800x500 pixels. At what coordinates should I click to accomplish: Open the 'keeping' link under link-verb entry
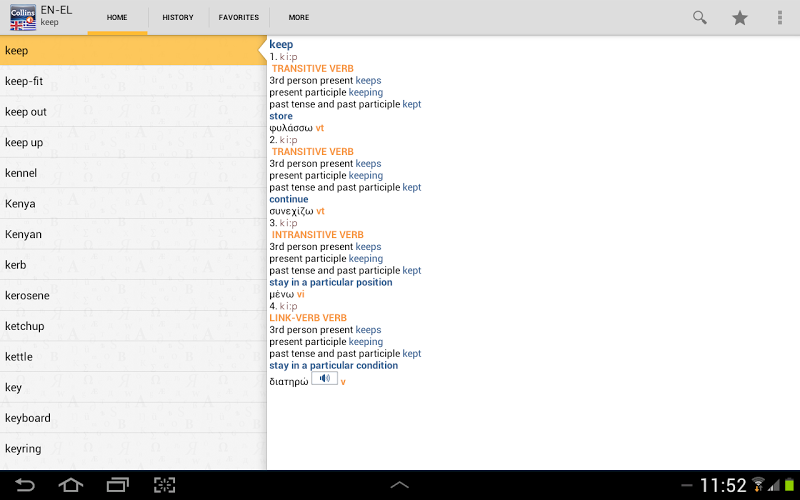coord(366,342)
